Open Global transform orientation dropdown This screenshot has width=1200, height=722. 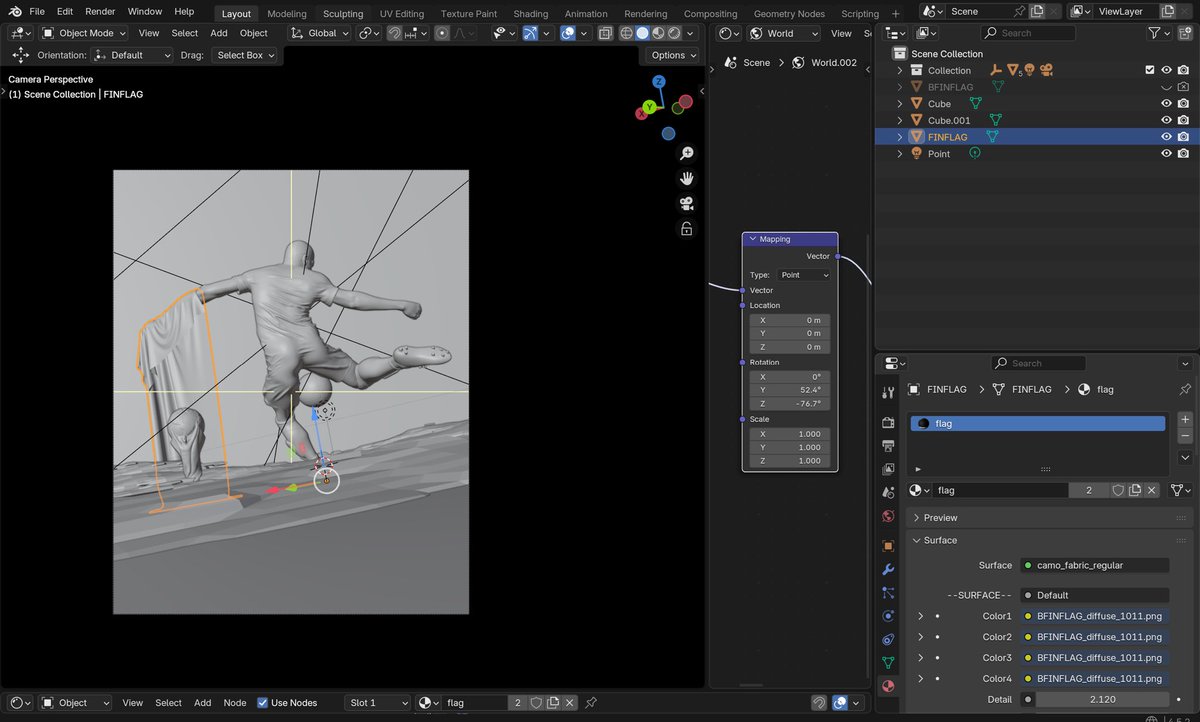tap(320, 33)
